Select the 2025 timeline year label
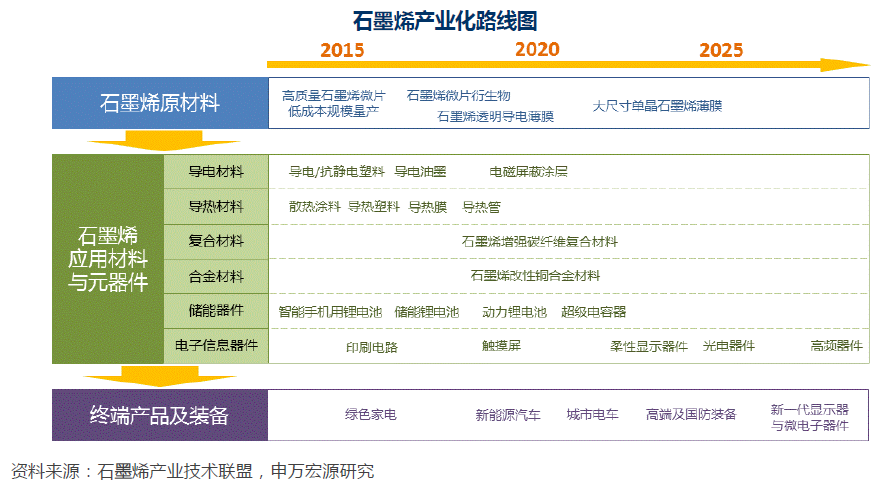The height and width of the screenshot is (487, 882). click(x=721, y=51)
